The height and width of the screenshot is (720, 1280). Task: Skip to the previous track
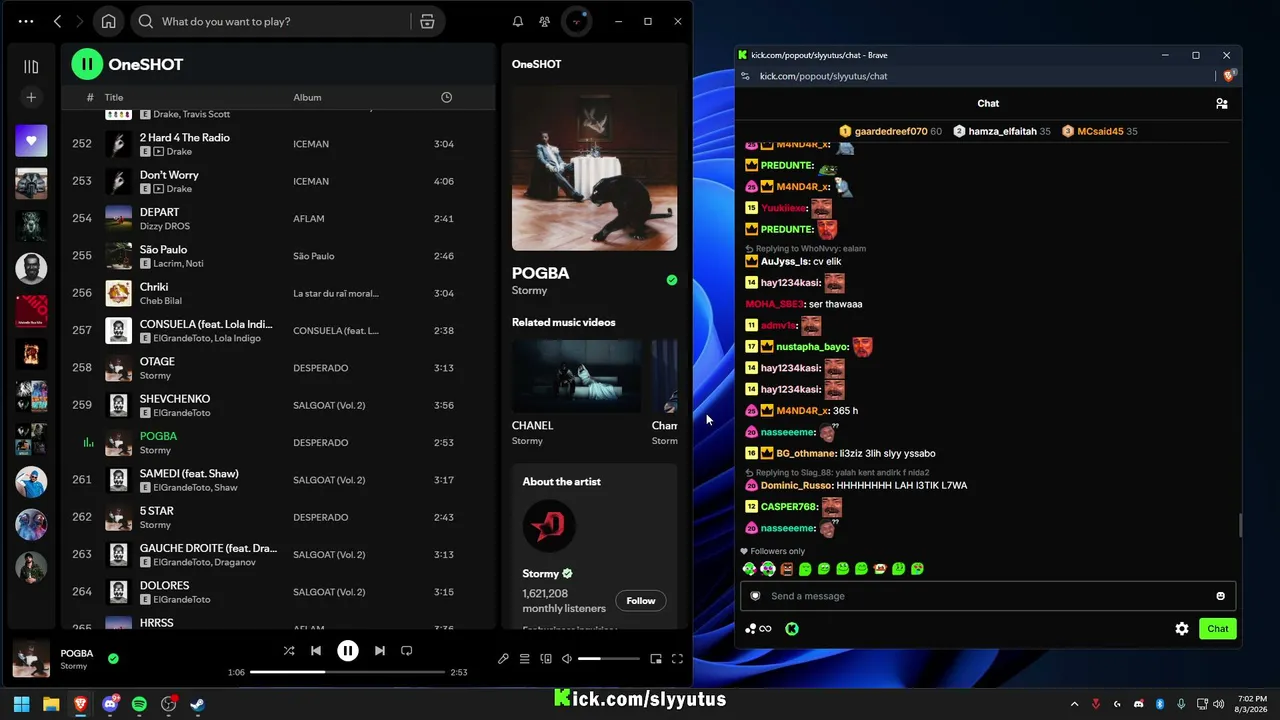pos(316,651)
